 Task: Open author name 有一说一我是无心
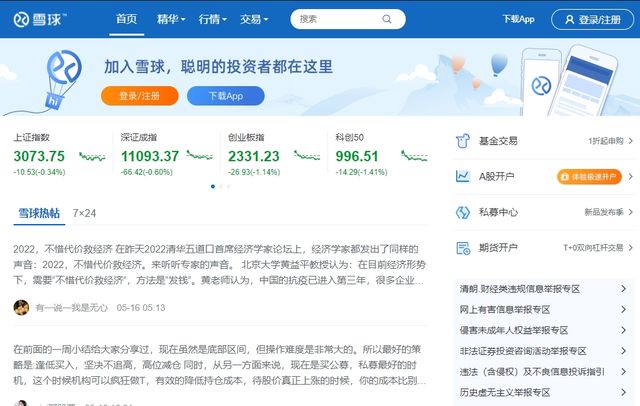[71, 308]
